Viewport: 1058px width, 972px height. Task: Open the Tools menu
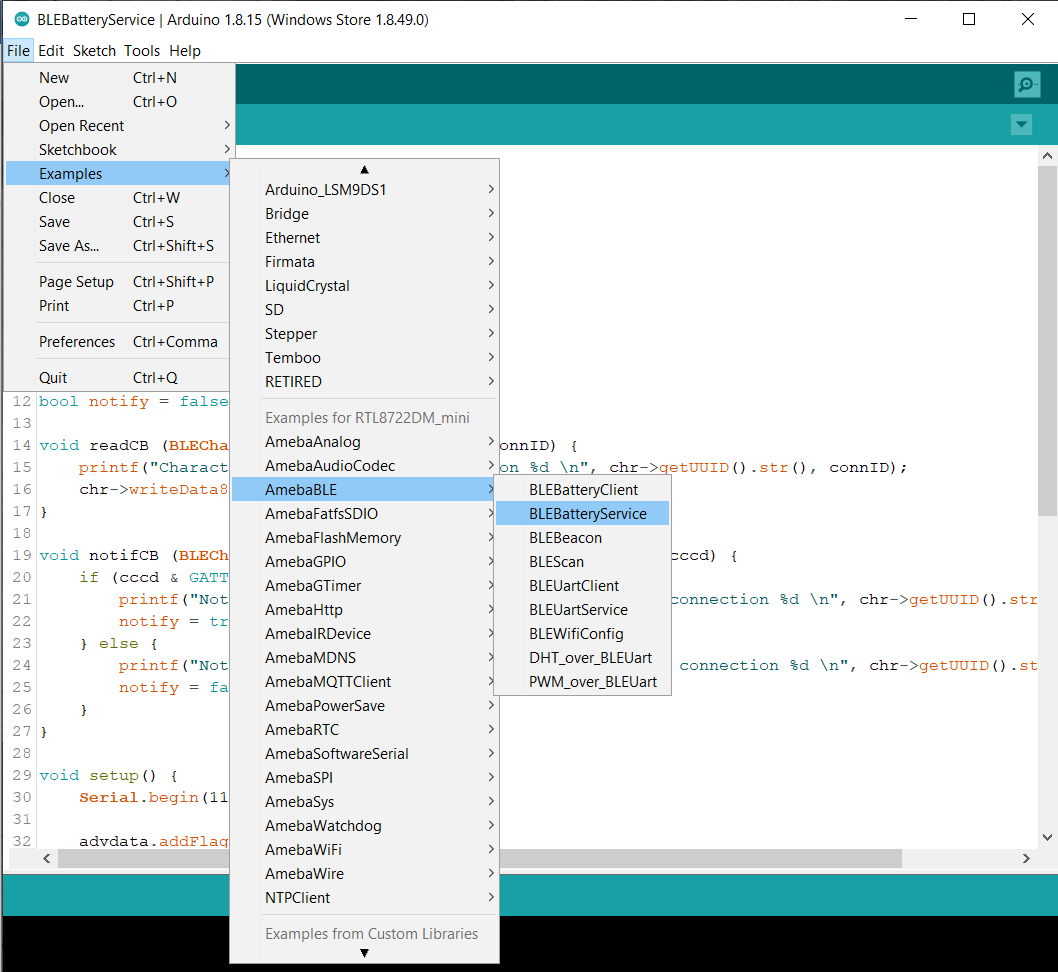click(142, 51)
